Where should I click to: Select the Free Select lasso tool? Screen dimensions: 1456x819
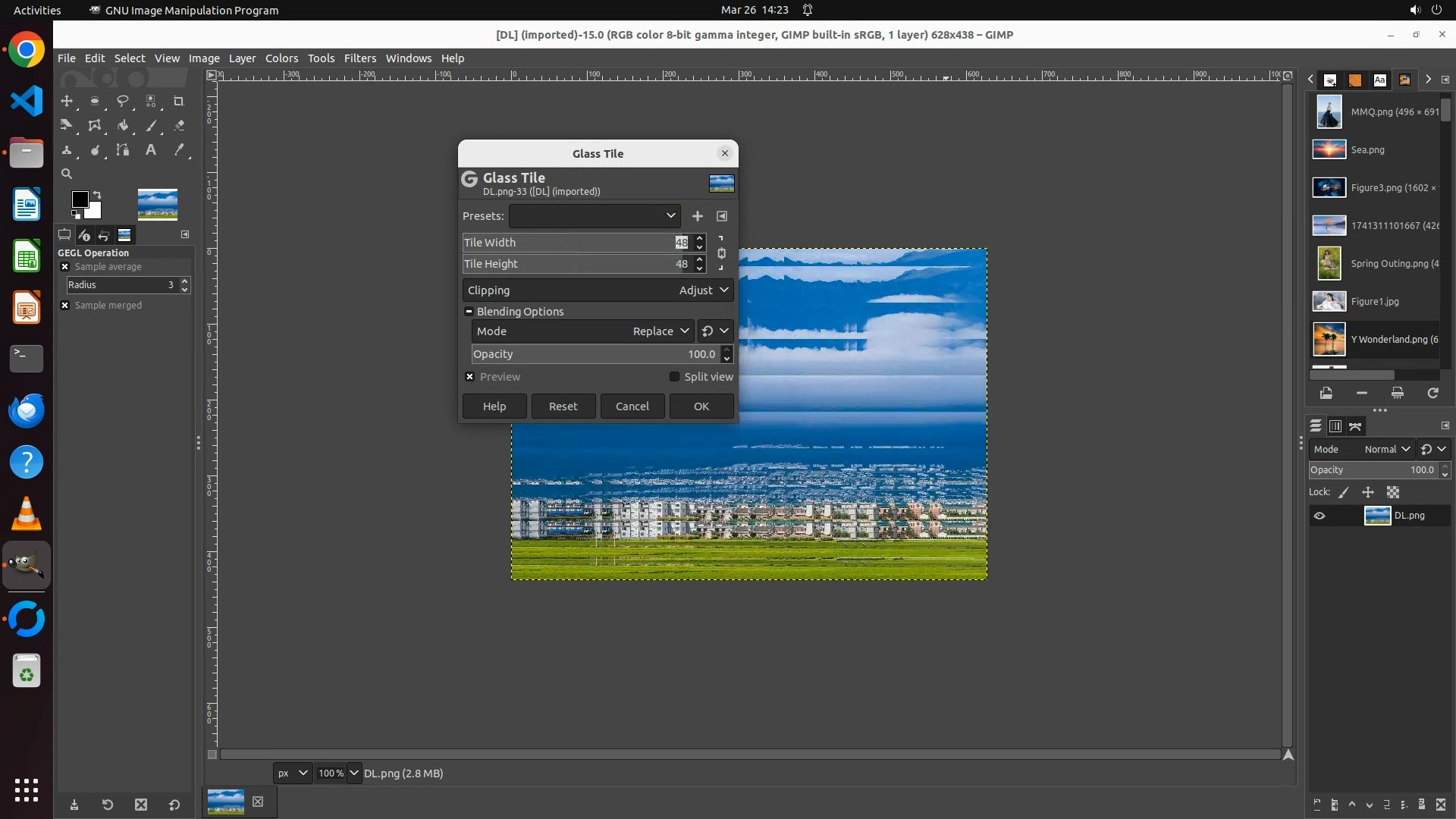point(122,101)
